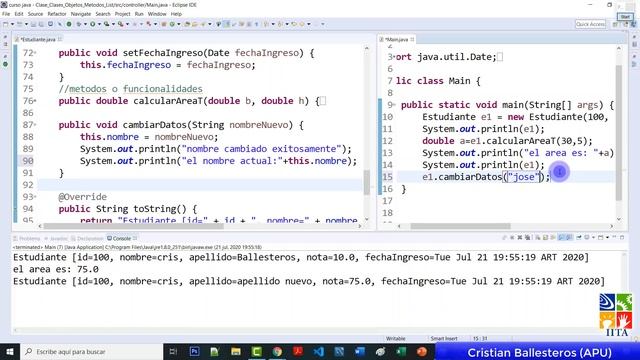
Task: Open Google Chrome from the taskbar
Action: click(x=277, y=351)
